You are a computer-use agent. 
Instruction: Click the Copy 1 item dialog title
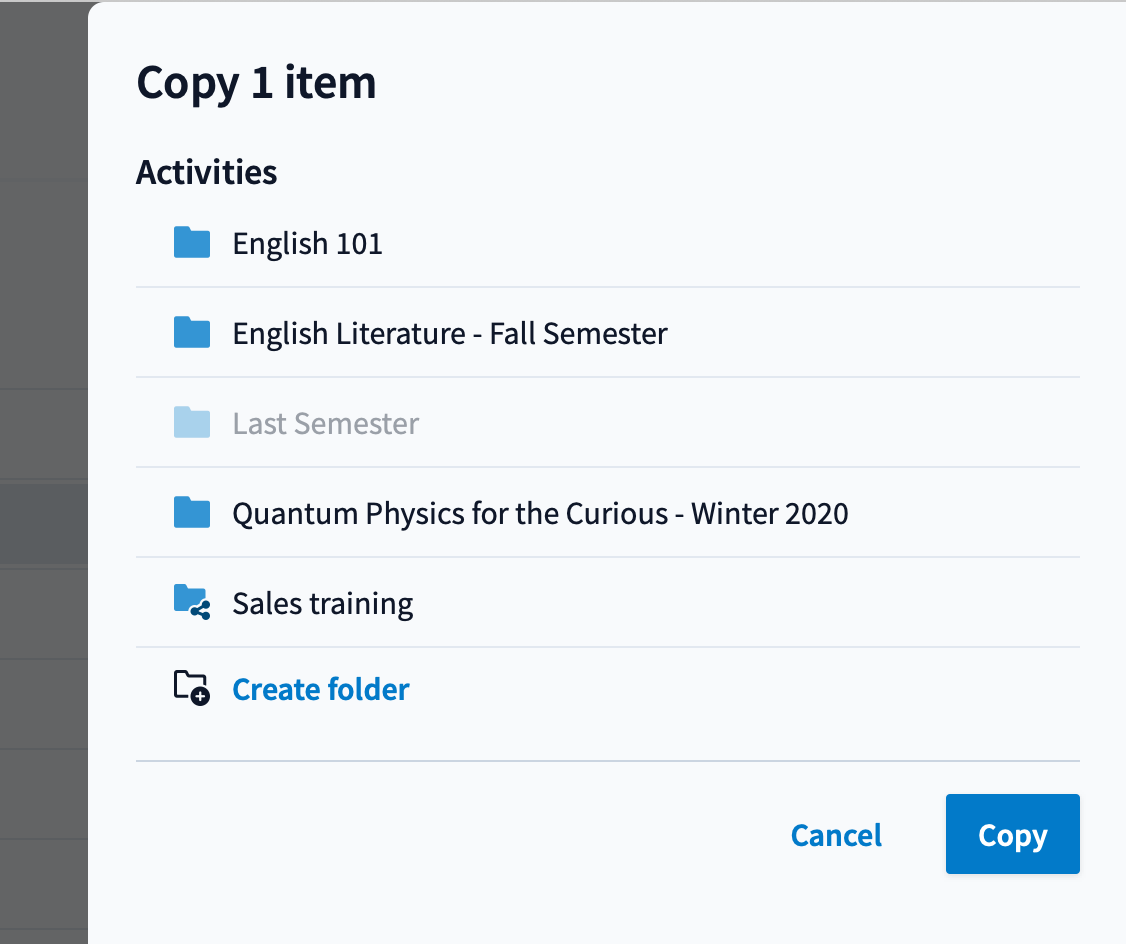[256, 83]
